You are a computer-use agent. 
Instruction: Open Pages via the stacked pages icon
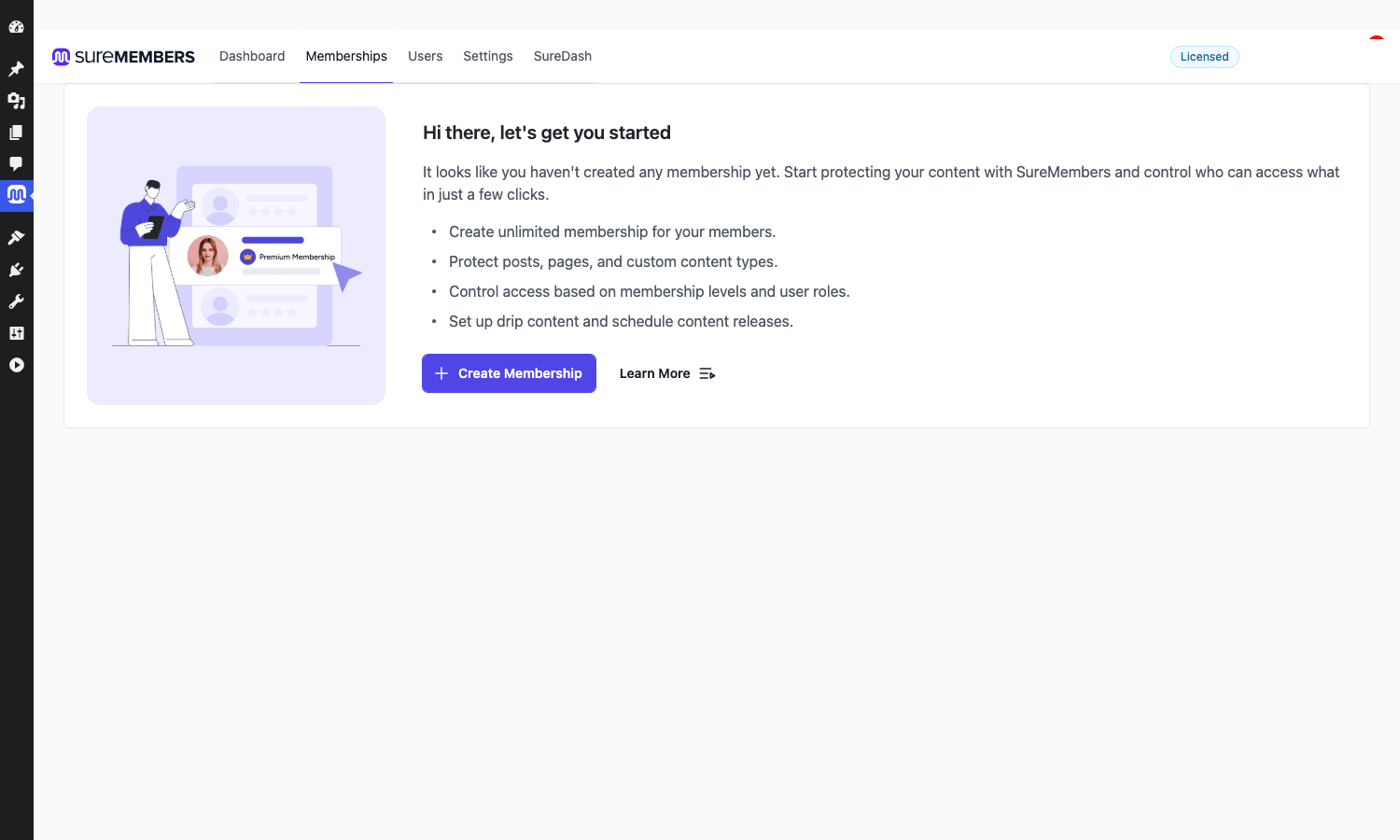tap(16, 133)
